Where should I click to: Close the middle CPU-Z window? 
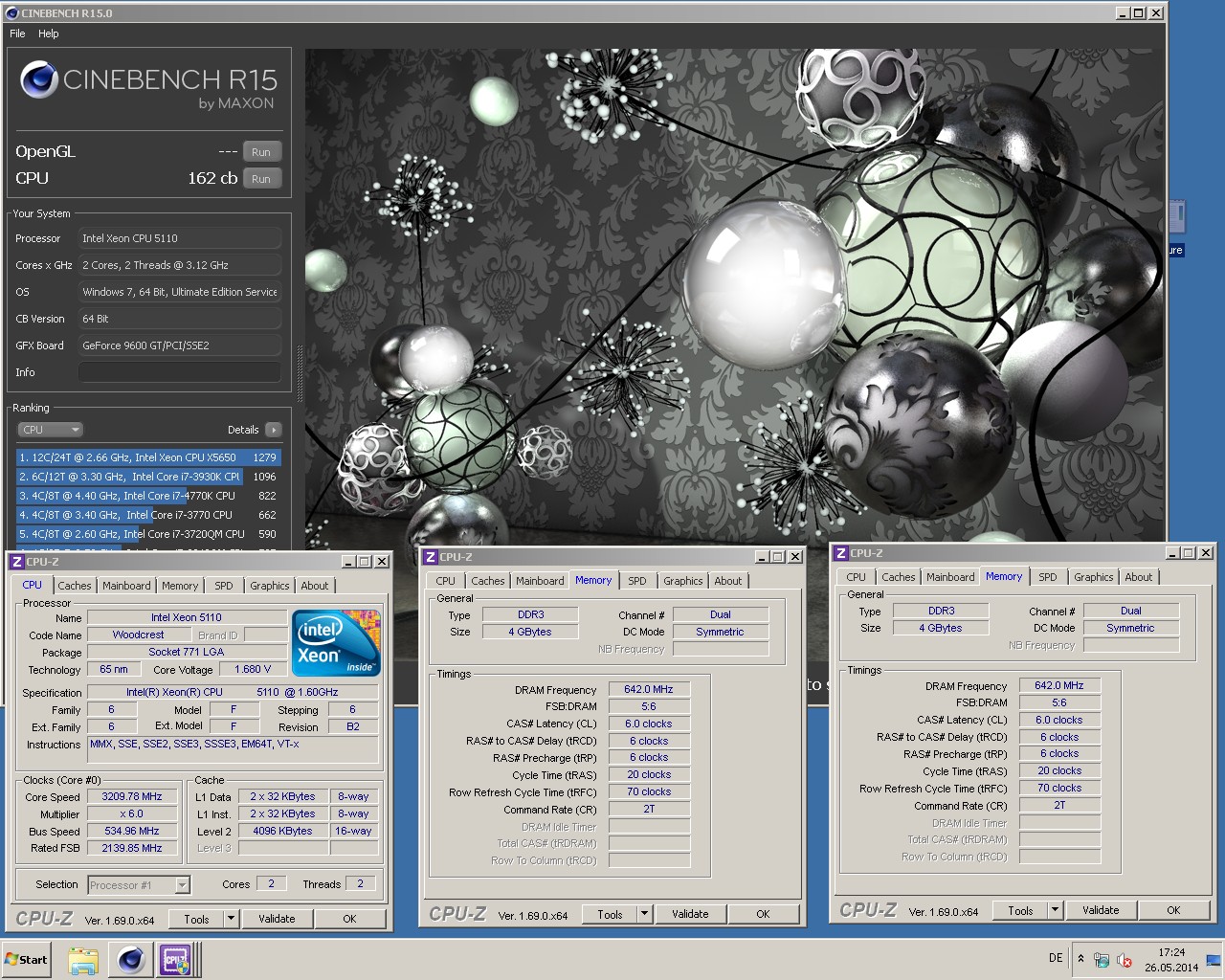pyautogui.click(x=794, y=557)
